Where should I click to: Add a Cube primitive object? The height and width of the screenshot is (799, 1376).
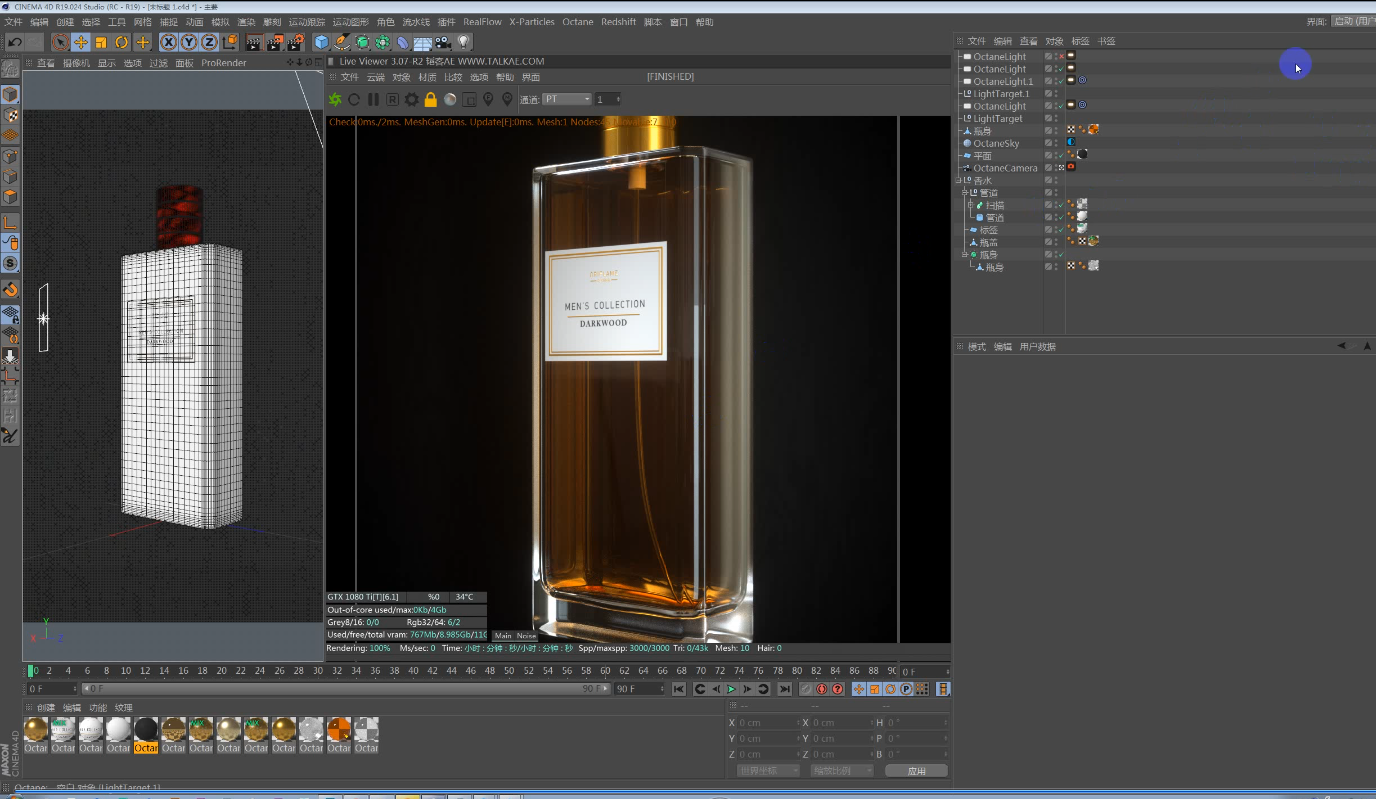tap(322, 42)
